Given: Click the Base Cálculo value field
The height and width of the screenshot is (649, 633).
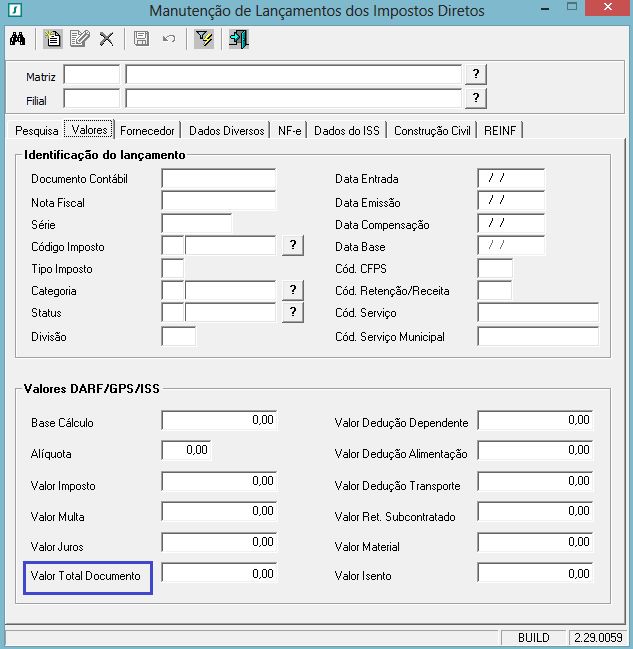Looking at the screenshot, I should (218, 421).
